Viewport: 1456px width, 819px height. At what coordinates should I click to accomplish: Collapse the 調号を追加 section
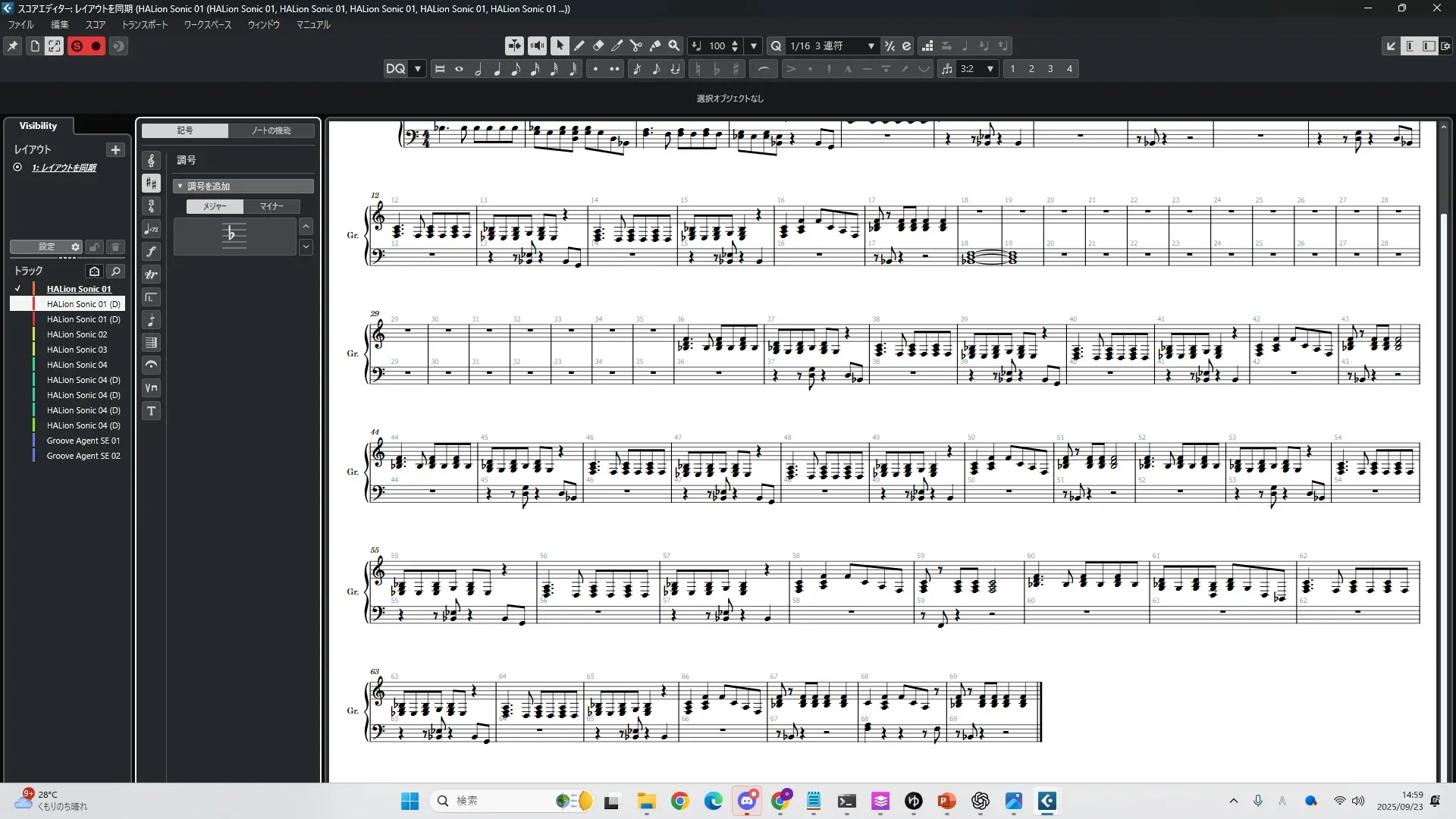tap(180, 186)
